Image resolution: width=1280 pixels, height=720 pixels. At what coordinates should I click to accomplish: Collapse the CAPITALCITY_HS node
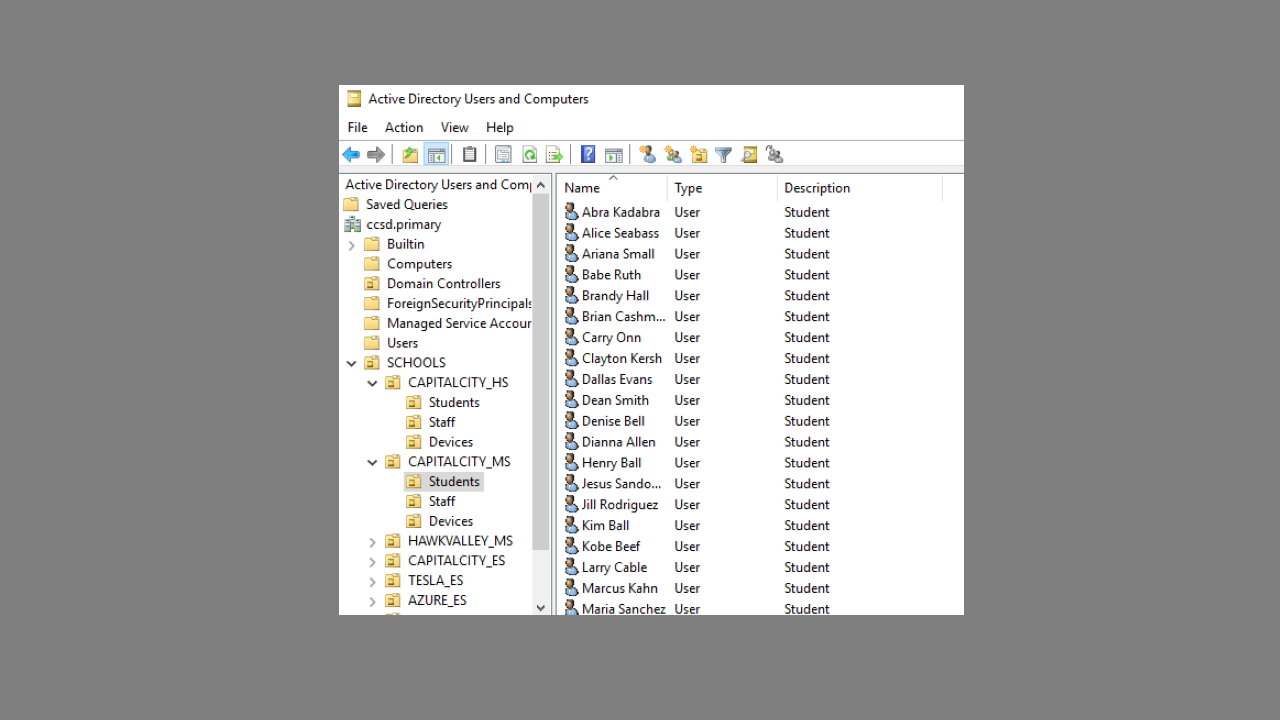click(x=372, y=383)
